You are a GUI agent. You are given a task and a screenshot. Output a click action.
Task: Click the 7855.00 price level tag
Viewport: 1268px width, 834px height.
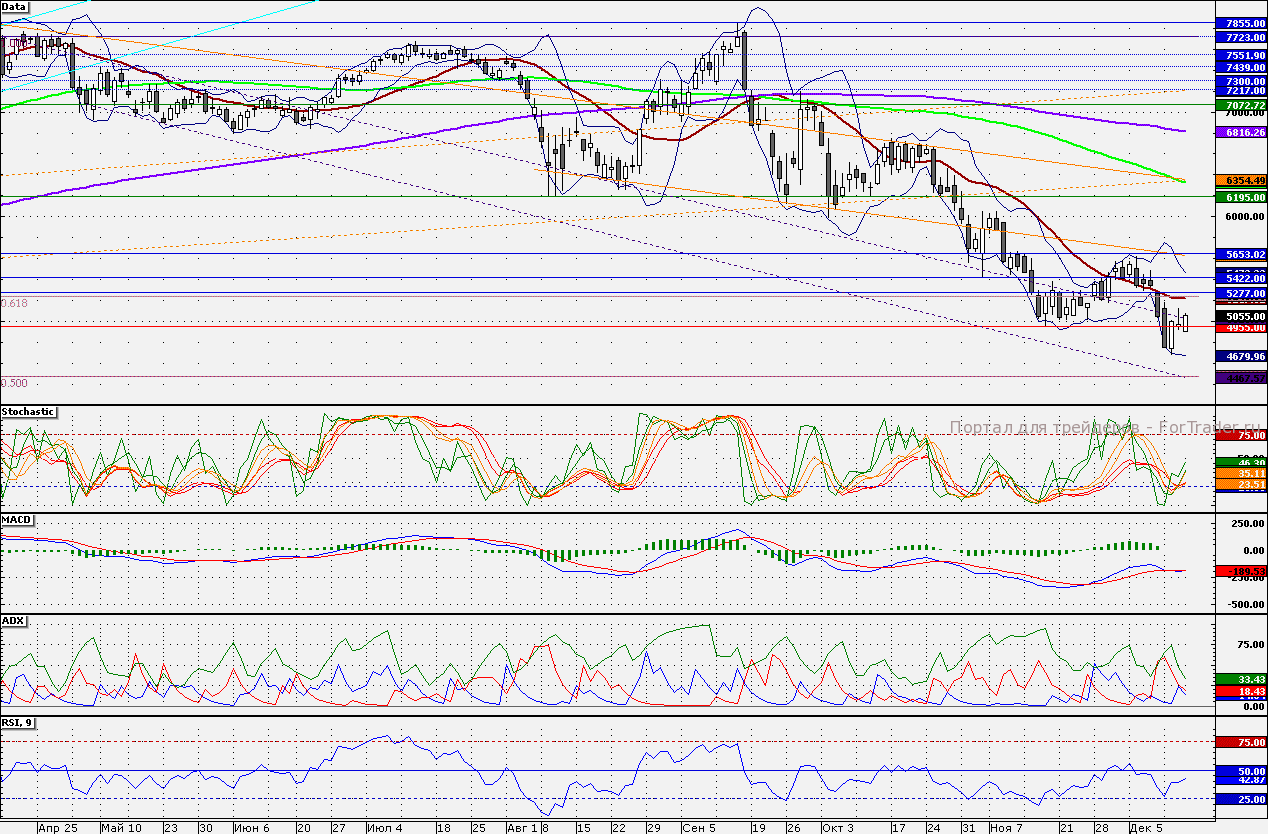point(1239,23)
